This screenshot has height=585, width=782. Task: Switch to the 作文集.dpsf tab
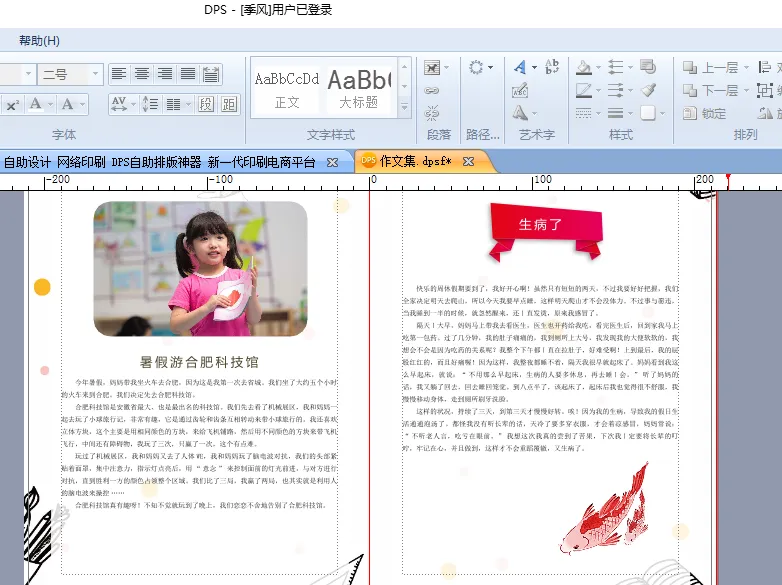tap(415, 162)
